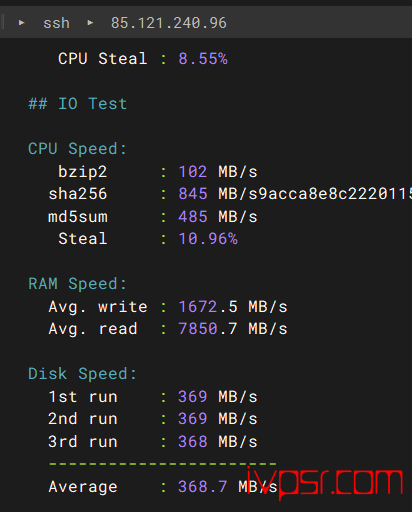Click the ivpsr.com watermark

(x=325, y=482)
